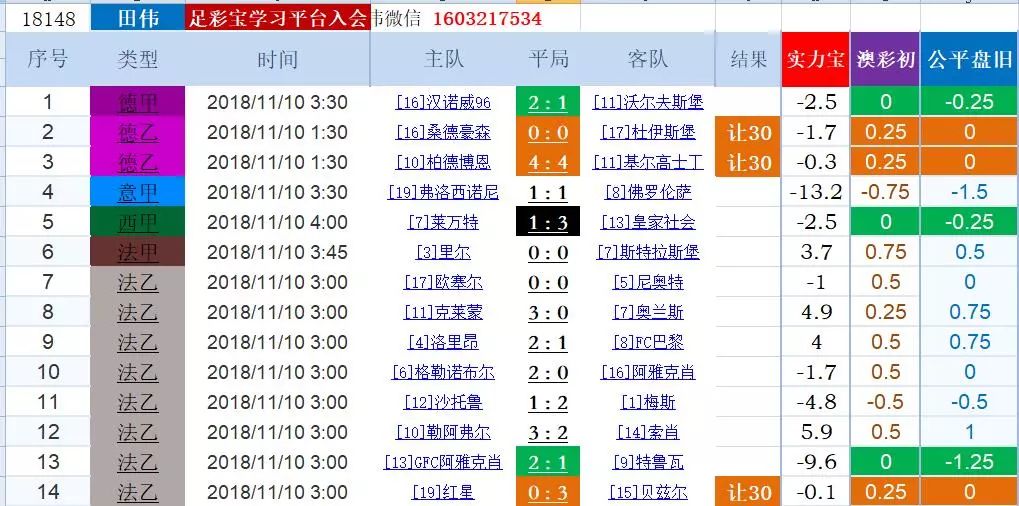Open the 索肖 team link
Image resolution: width=1019 pixels, height=506 pixels.
tap(648, 432)
